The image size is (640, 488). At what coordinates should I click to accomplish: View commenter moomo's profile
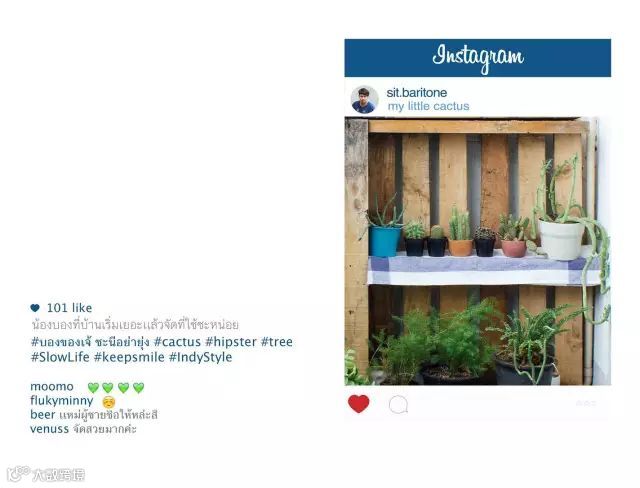52,386
